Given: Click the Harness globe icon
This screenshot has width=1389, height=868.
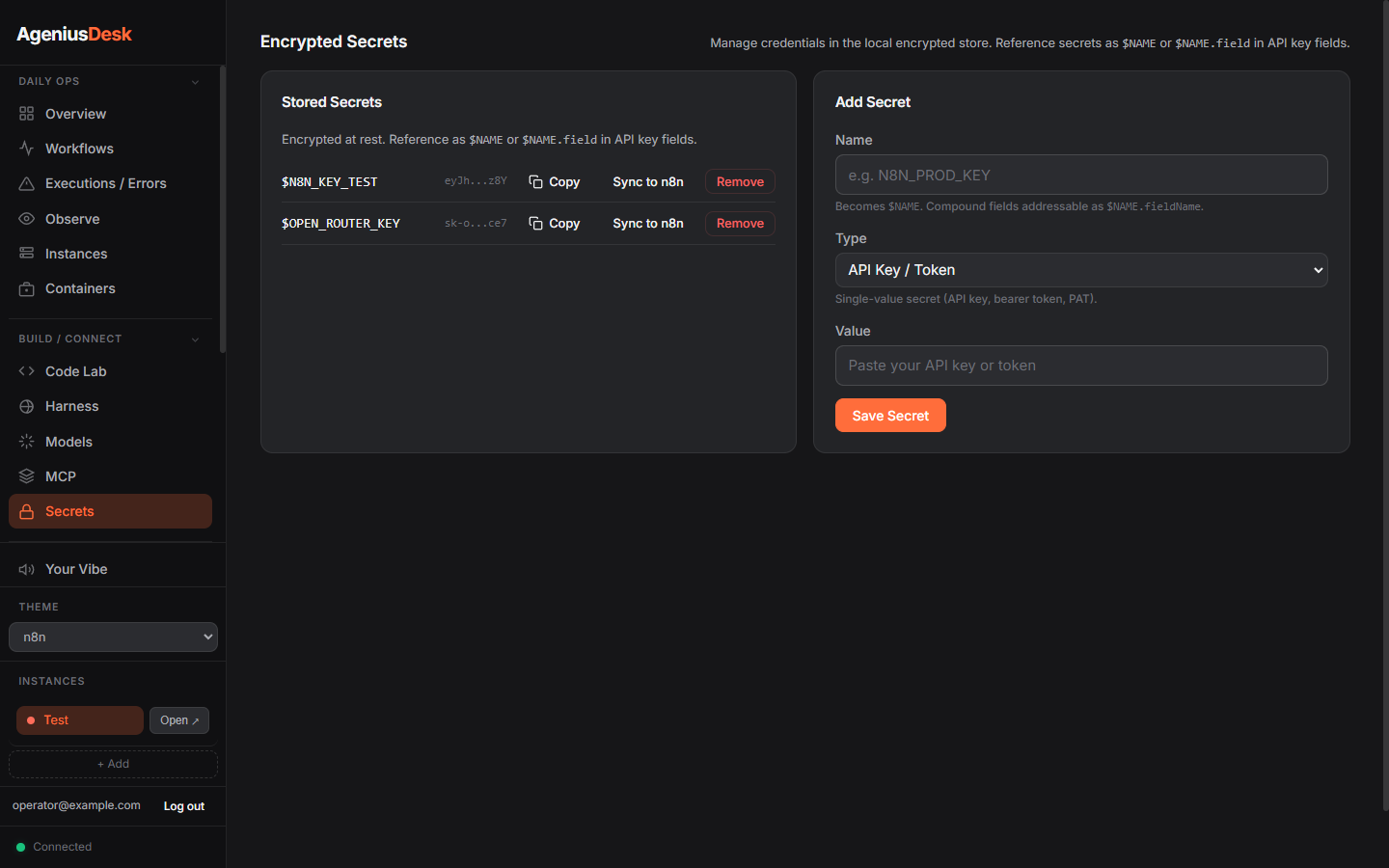Looking at the screenshot, I should tap(26, 406).
